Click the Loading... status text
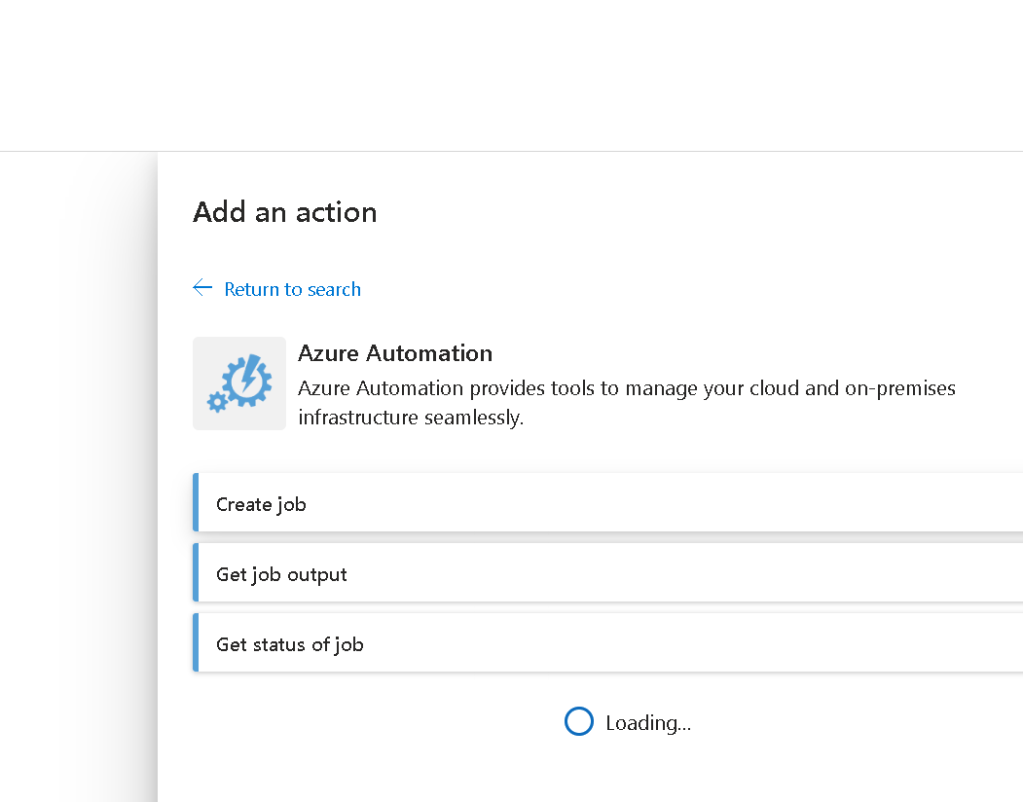 tap(648, 723)
